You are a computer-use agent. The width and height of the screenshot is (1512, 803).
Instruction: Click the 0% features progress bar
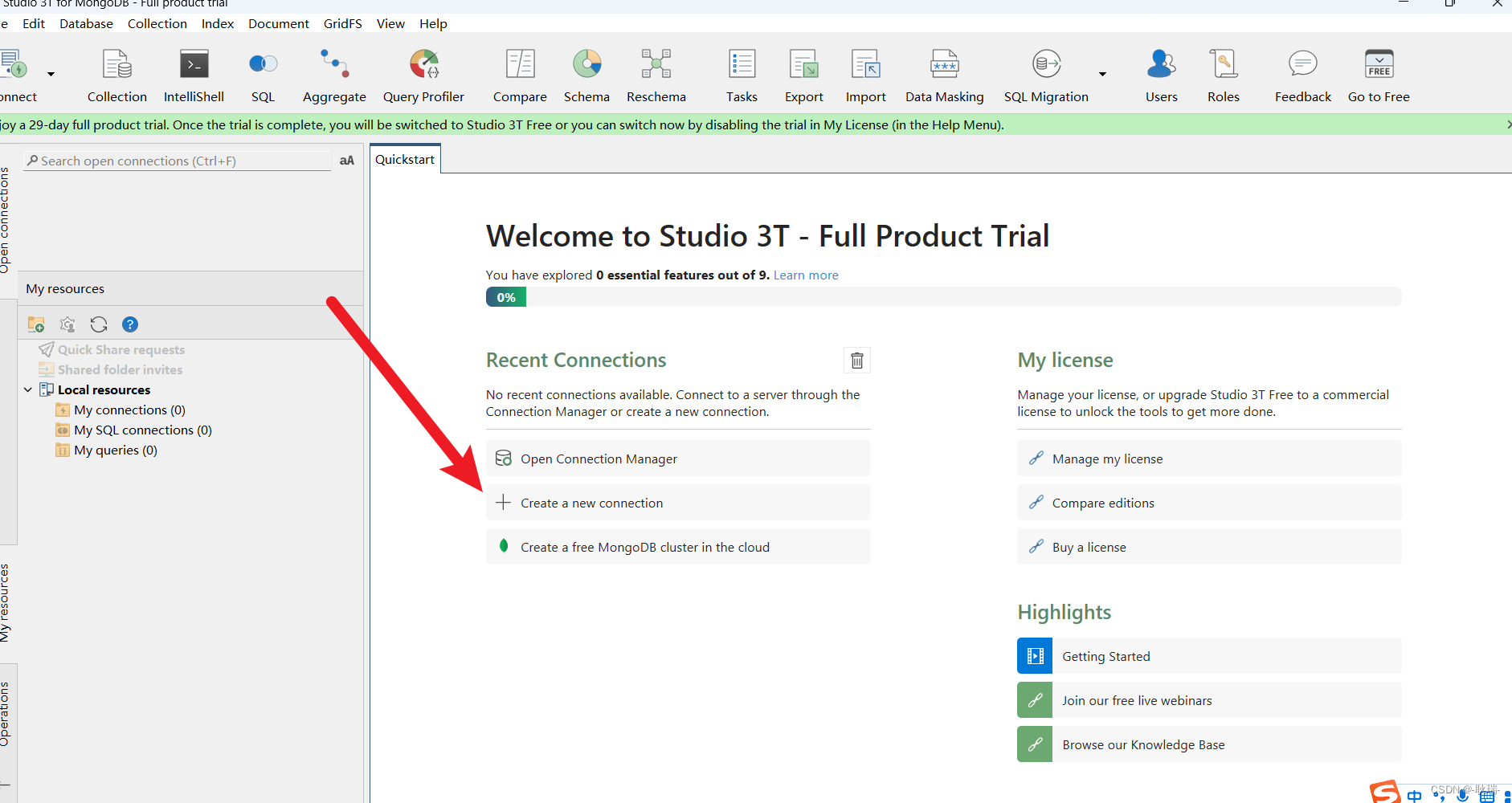pyautogui.click(x=943, y=297)
